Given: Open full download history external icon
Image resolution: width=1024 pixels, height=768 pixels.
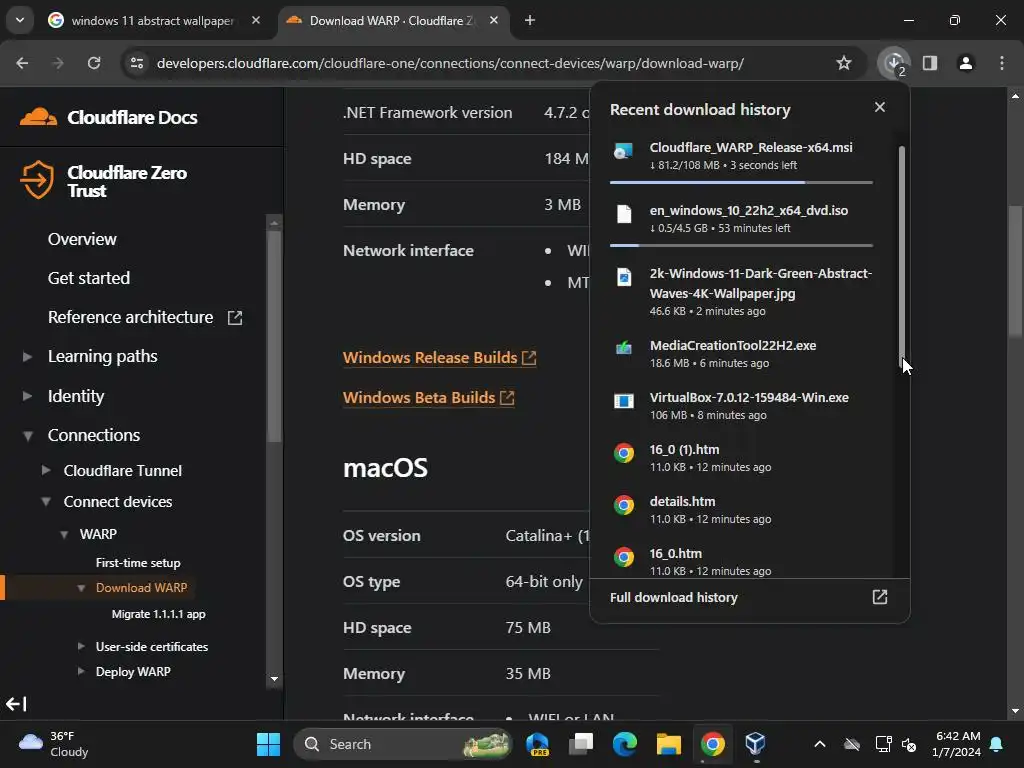Looking at the screenshot, I should (880, 597).
